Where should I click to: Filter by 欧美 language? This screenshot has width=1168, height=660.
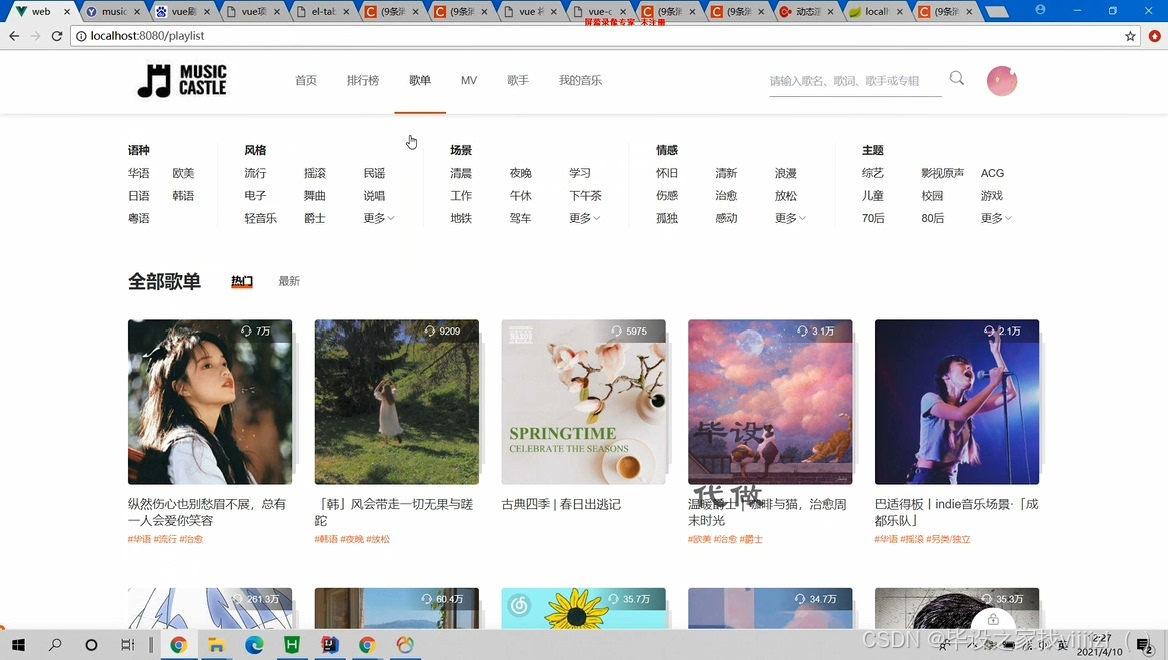(x=183, y=173)
